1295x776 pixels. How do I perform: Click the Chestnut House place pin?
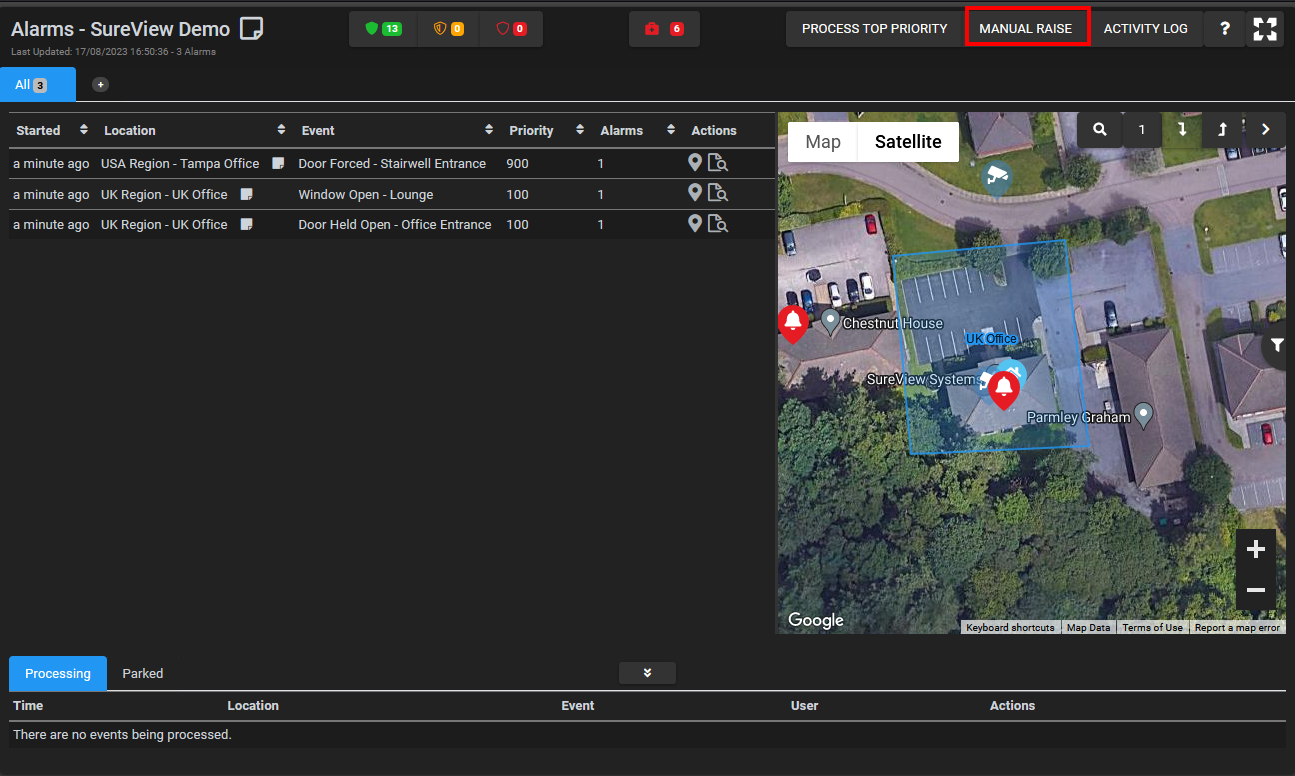830,322
